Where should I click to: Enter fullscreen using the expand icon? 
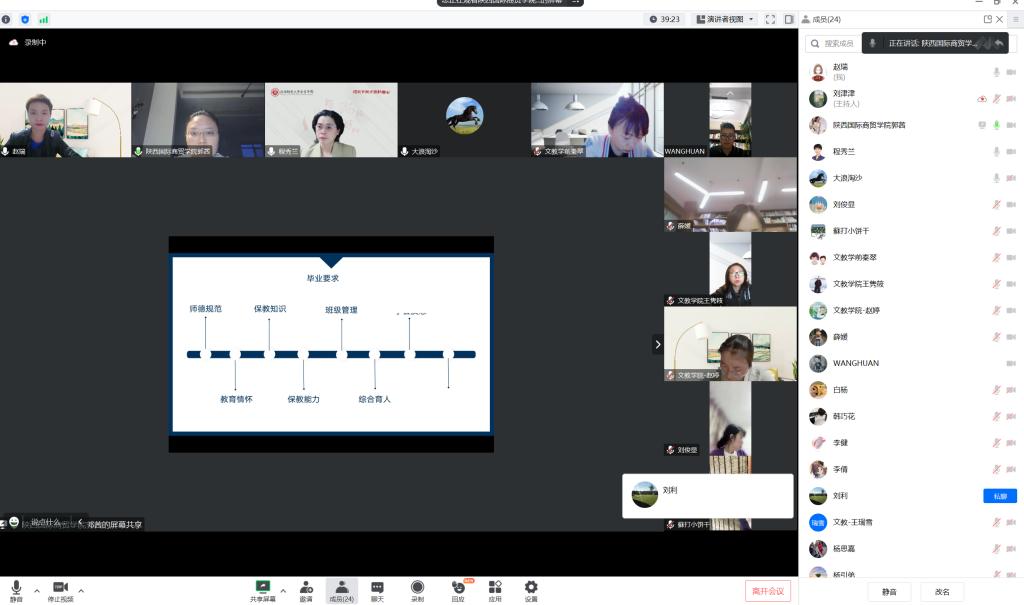(x=770, y=20)
